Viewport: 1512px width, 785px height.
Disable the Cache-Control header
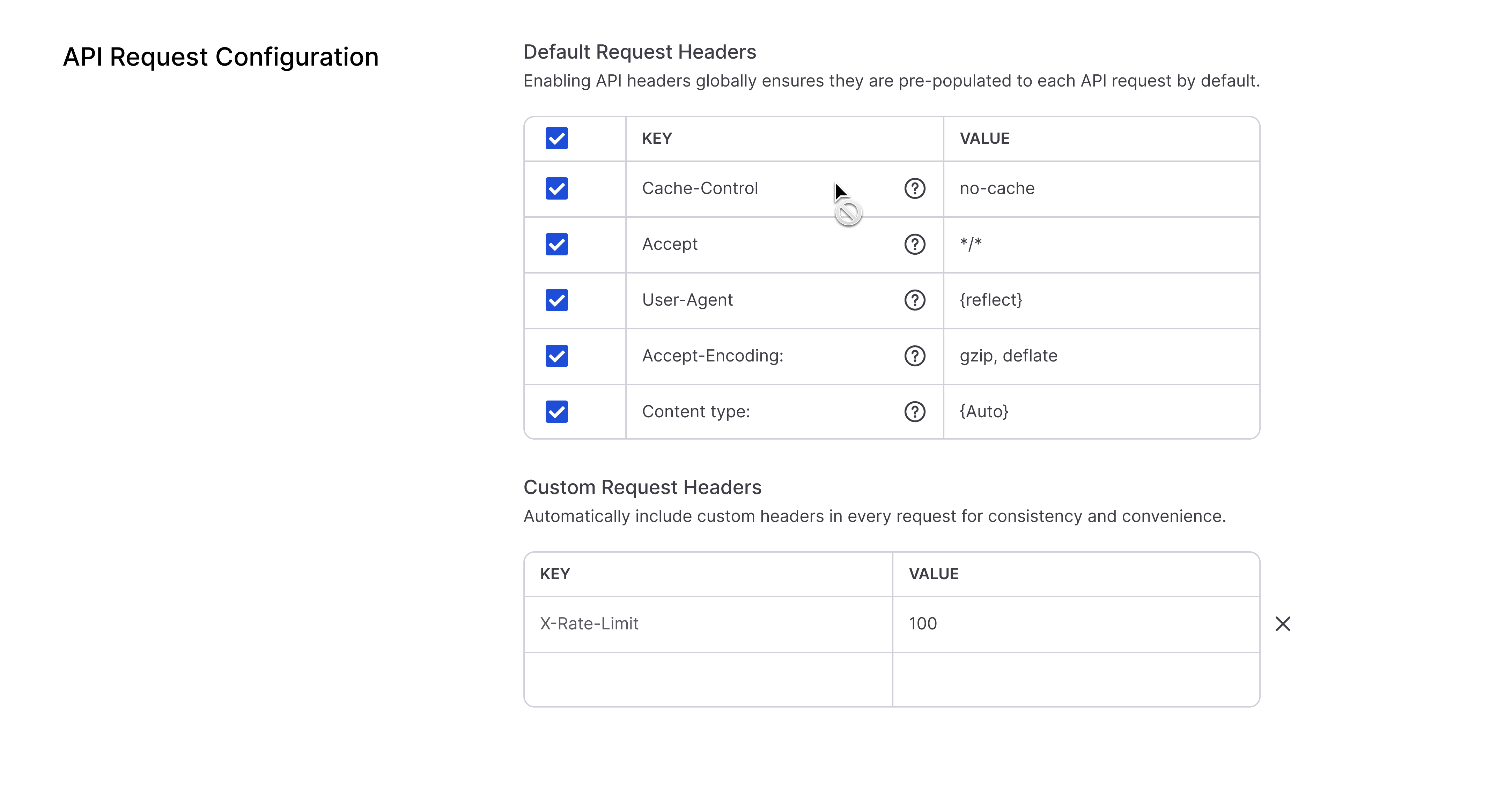tap(556, 188)
